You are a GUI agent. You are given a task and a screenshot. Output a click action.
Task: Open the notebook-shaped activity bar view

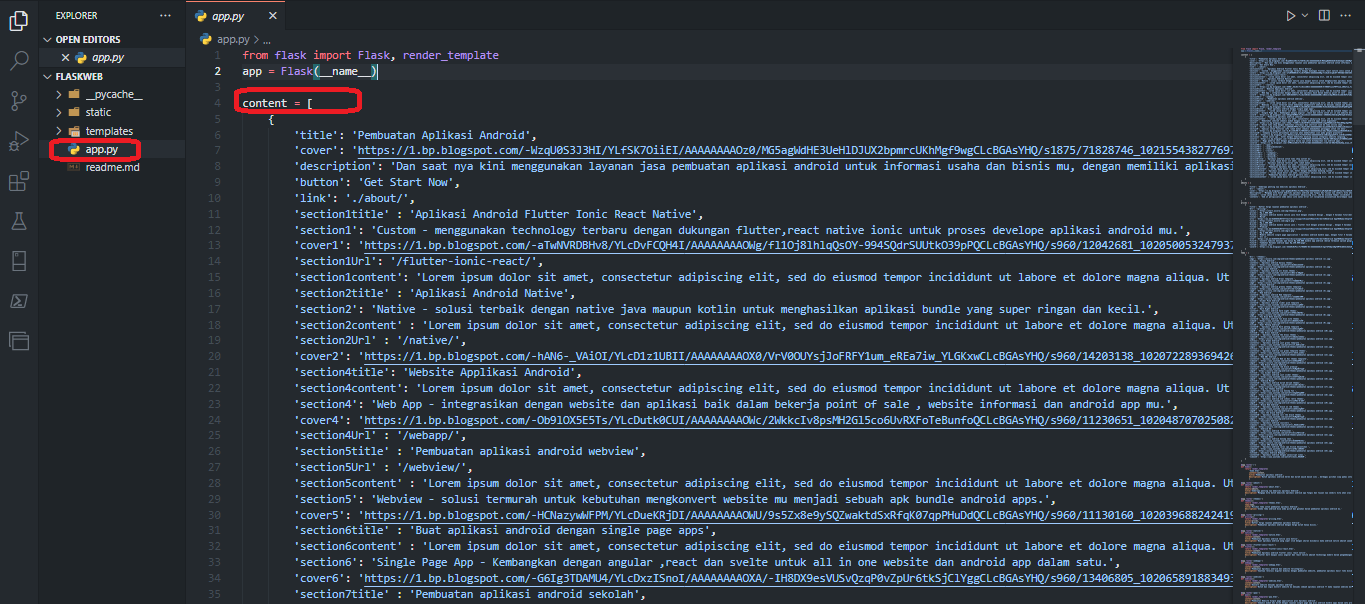(x=18, y=261)
